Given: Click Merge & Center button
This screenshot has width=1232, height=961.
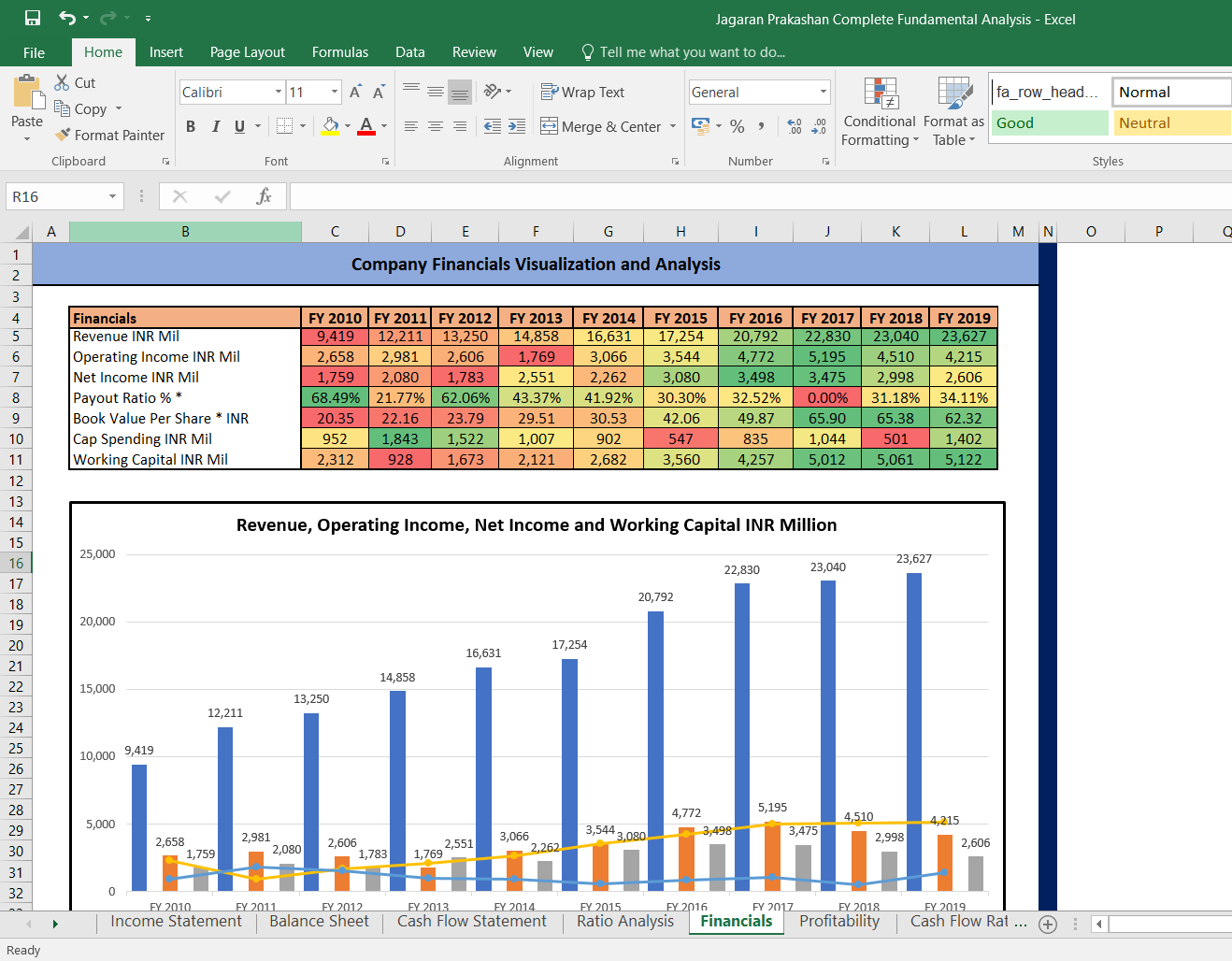Looking at the screenshot, I should click(601, 126).
